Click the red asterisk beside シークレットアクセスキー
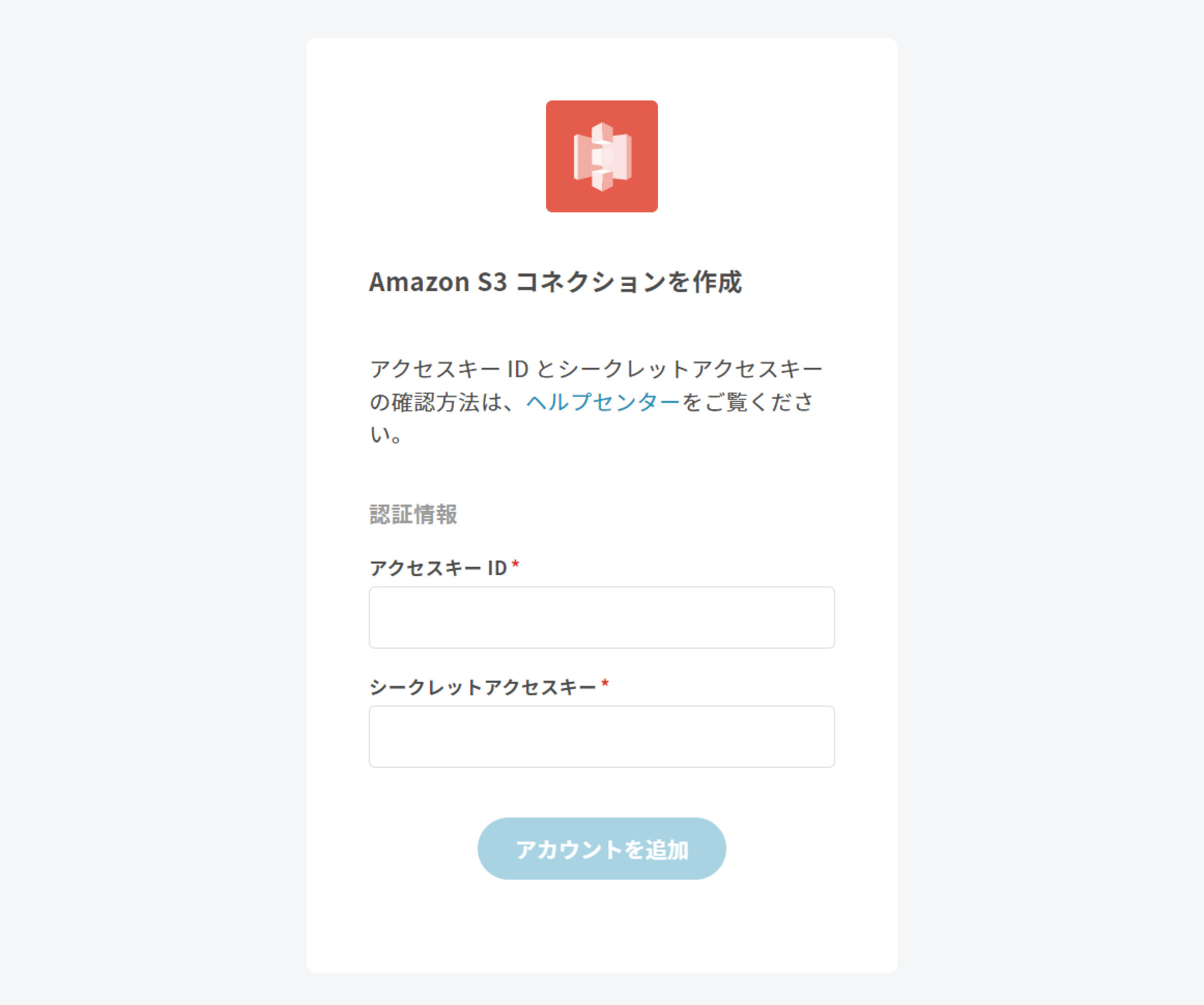Screen dimensions: 1204x1005 pos(605,684)
